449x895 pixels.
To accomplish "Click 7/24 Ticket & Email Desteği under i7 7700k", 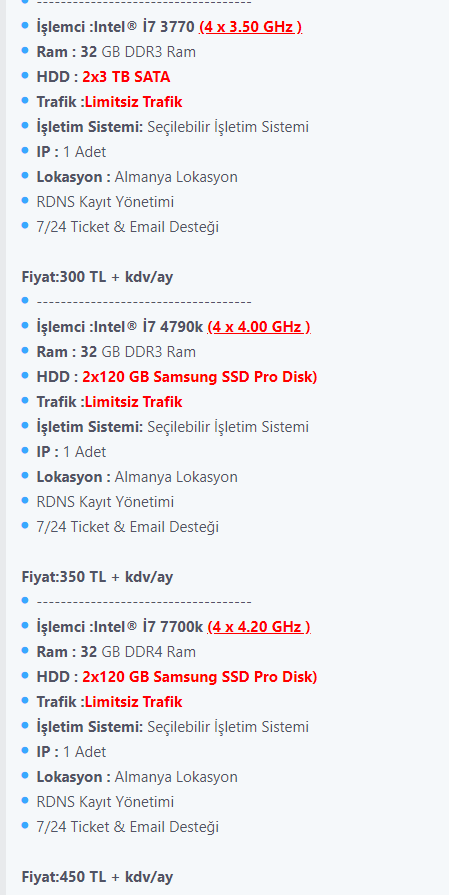I will [x=127, y=827].
